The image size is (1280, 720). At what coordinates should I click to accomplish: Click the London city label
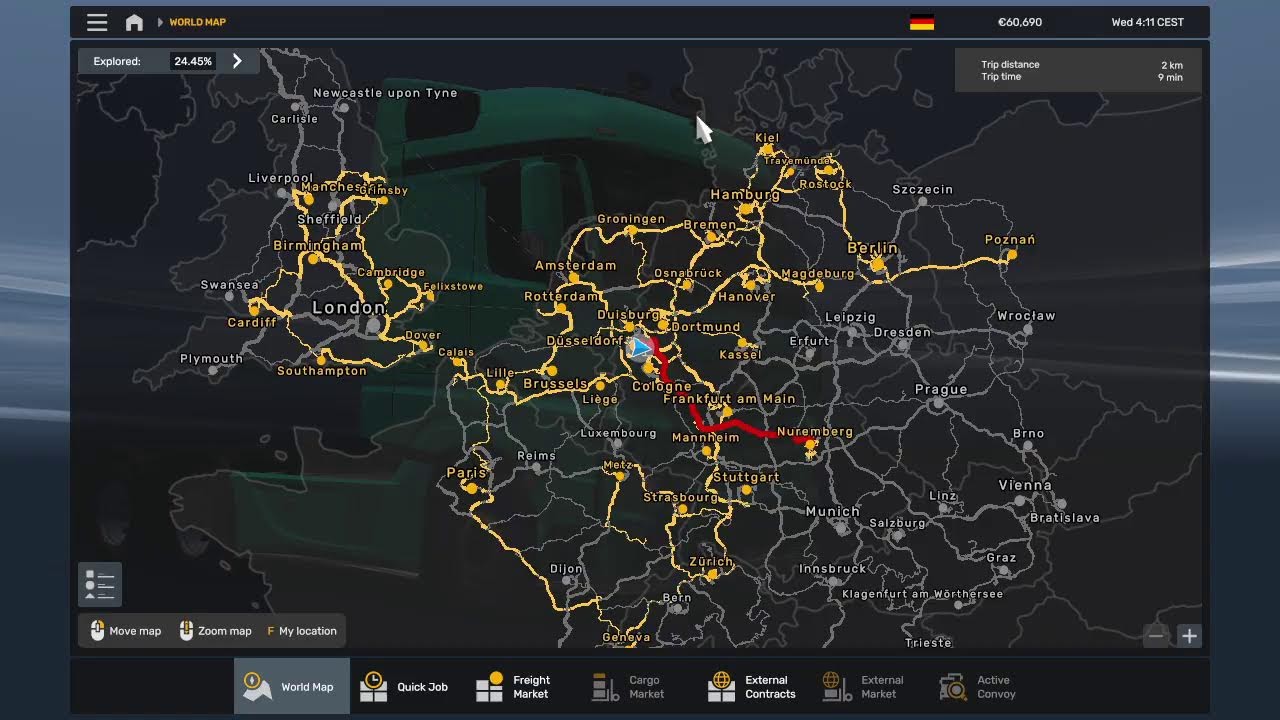pyautogui.click(x=348, y=307)
